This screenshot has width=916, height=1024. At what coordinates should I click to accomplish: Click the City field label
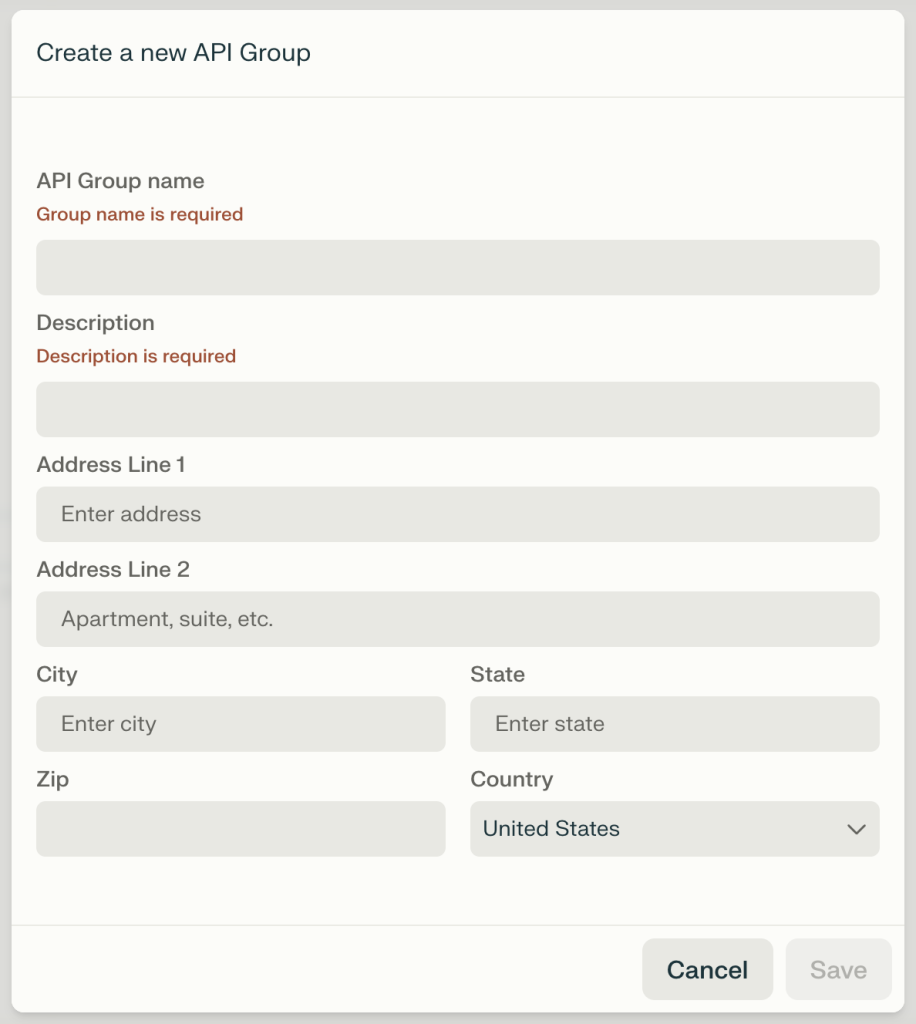[x=57, y=674]
